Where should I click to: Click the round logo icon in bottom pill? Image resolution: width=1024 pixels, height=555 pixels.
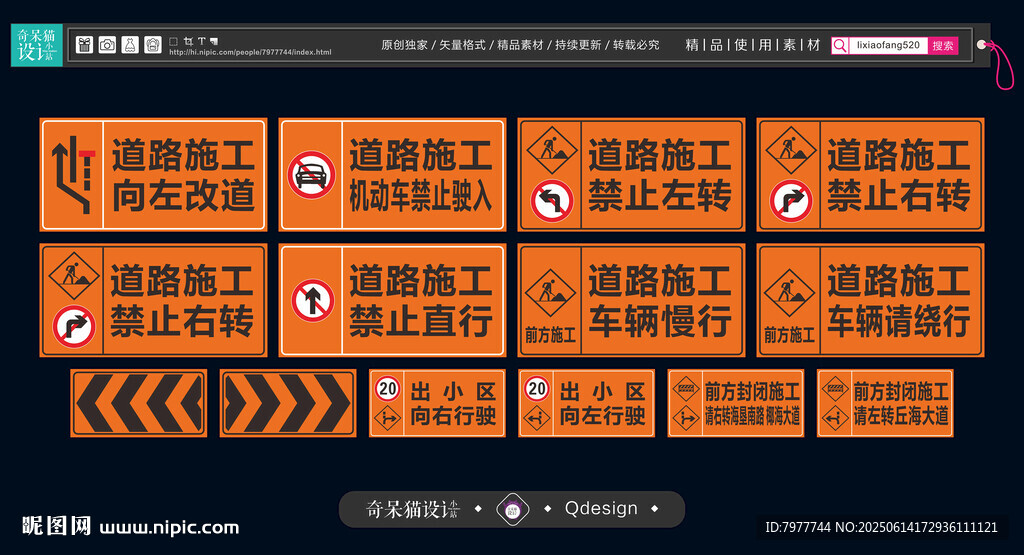pos(513,509)
